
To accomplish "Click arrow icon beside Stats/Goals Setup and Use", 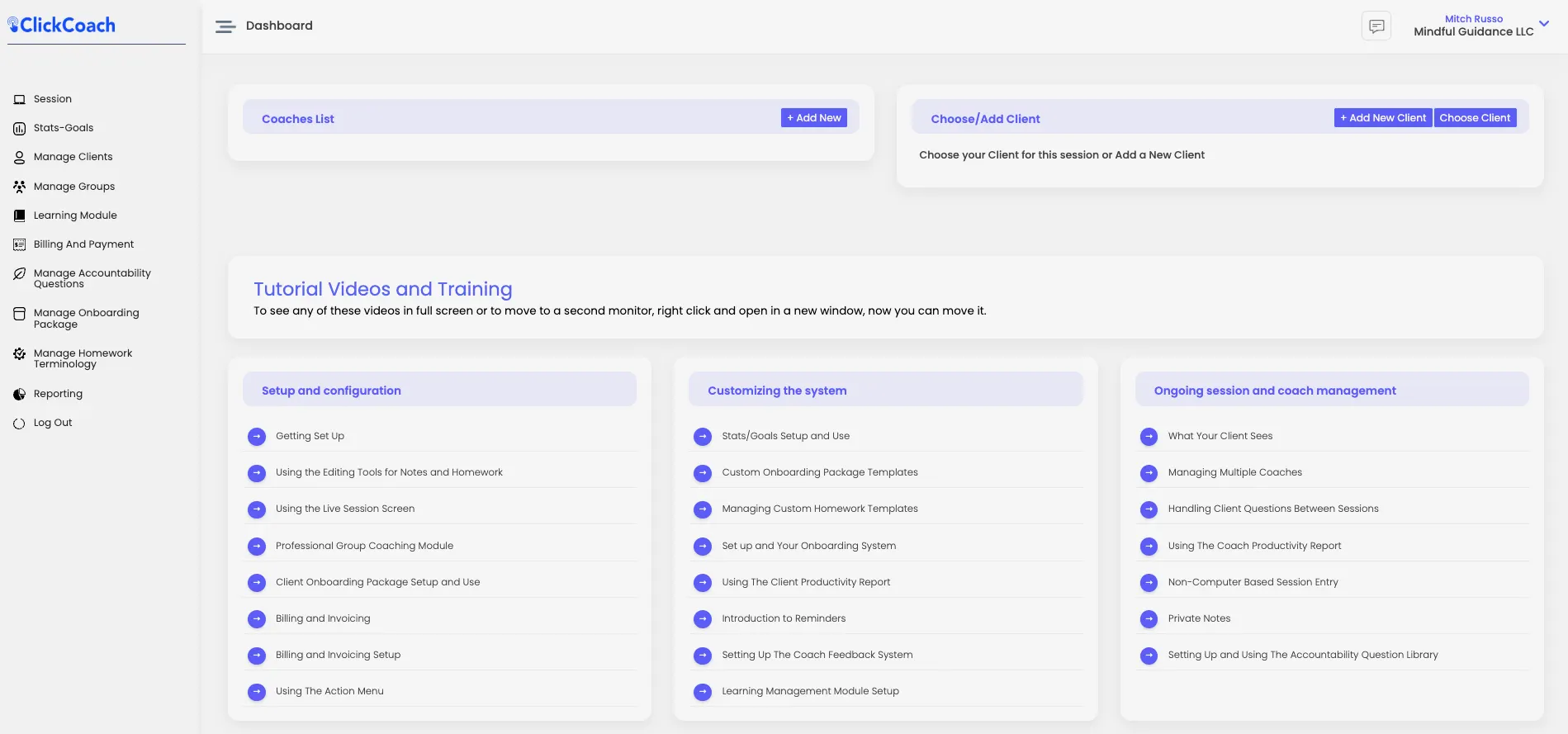I will (703, 437).
